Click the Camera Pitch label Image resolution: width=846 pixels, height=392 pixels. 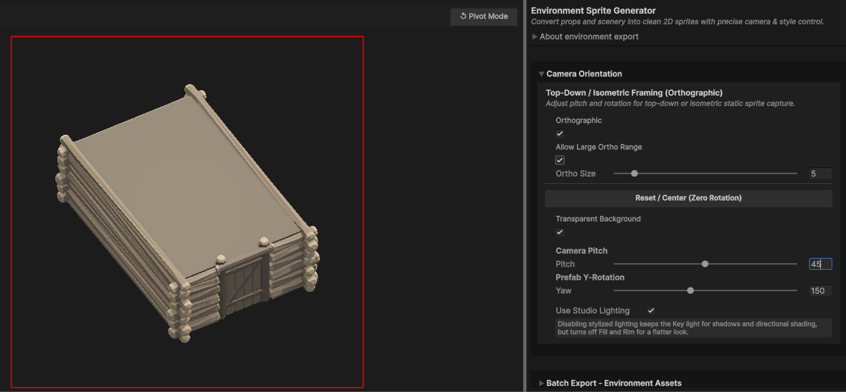coord(582,251)
